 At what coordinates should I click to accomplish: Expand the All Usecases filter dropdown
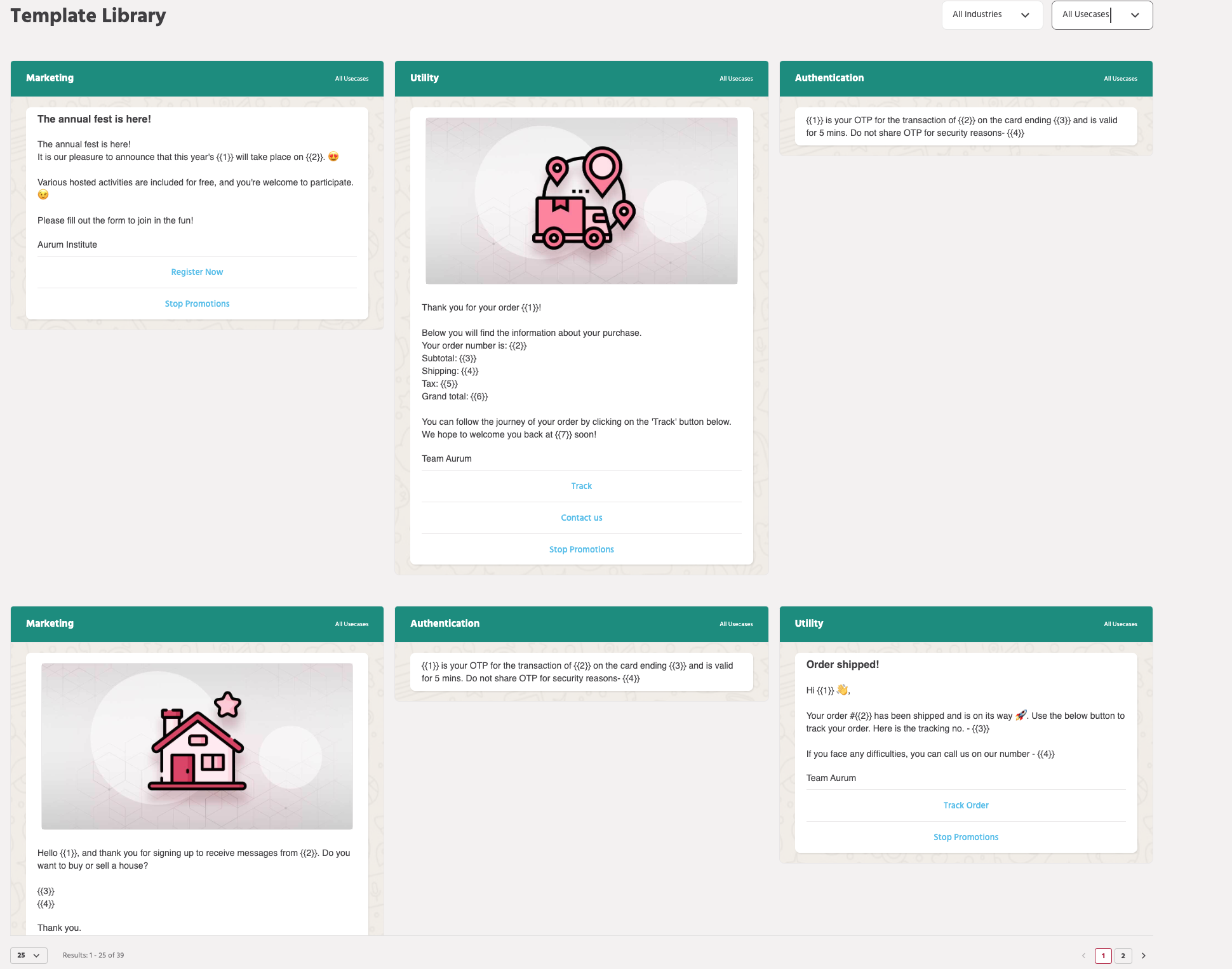(1134, 15)
